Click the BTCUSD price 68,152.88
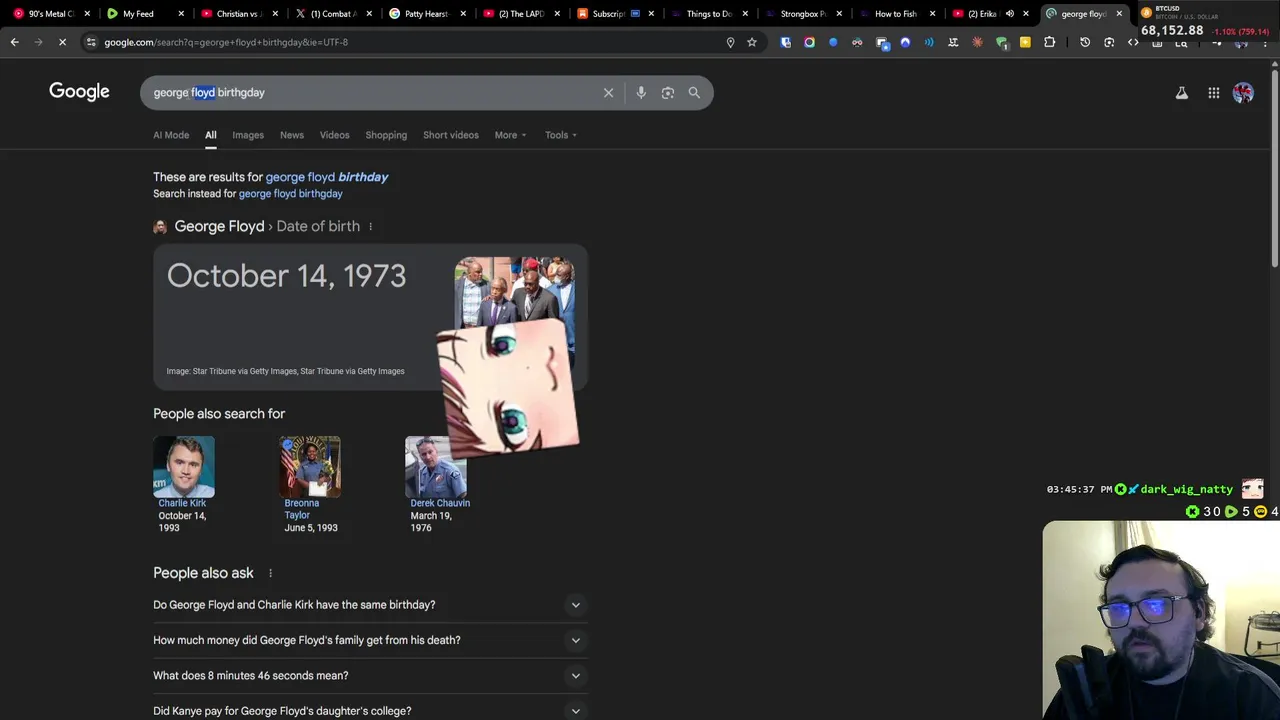The width and height of the screenshot is (1280, 720). click(1171, 30)
